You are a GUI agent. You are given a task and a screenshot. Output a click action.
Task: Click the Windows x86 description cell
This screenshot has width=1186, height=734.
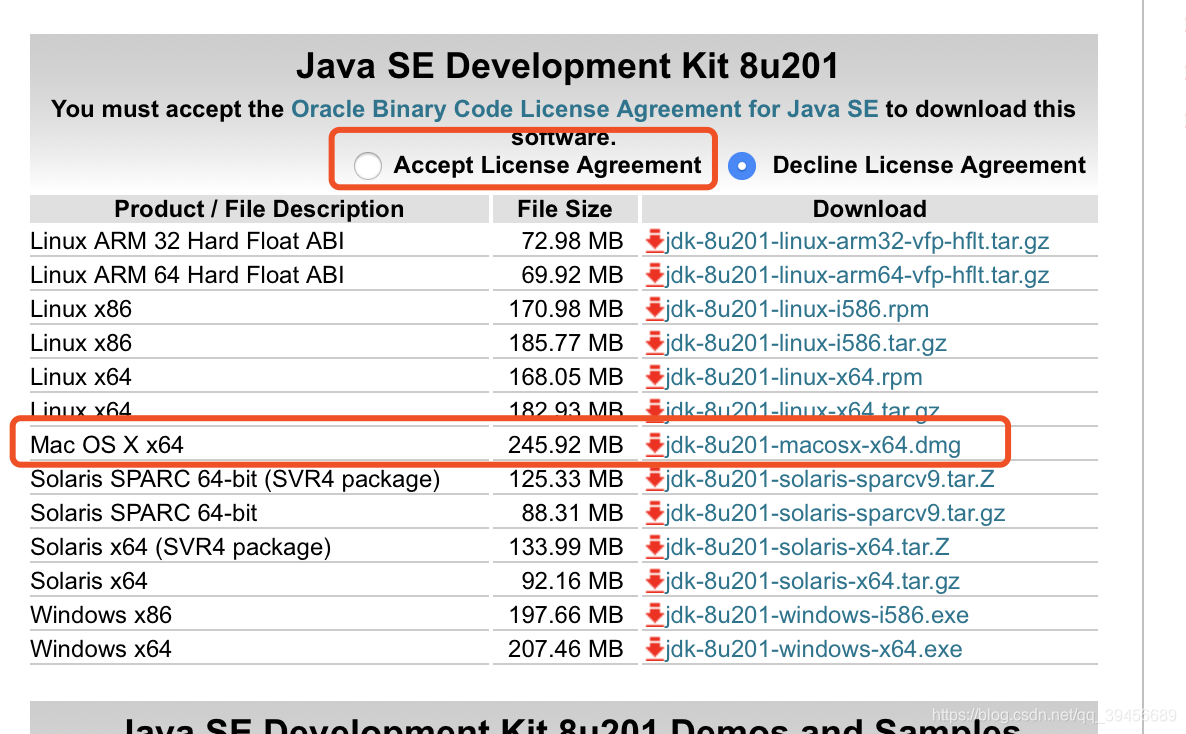(259, 615)
